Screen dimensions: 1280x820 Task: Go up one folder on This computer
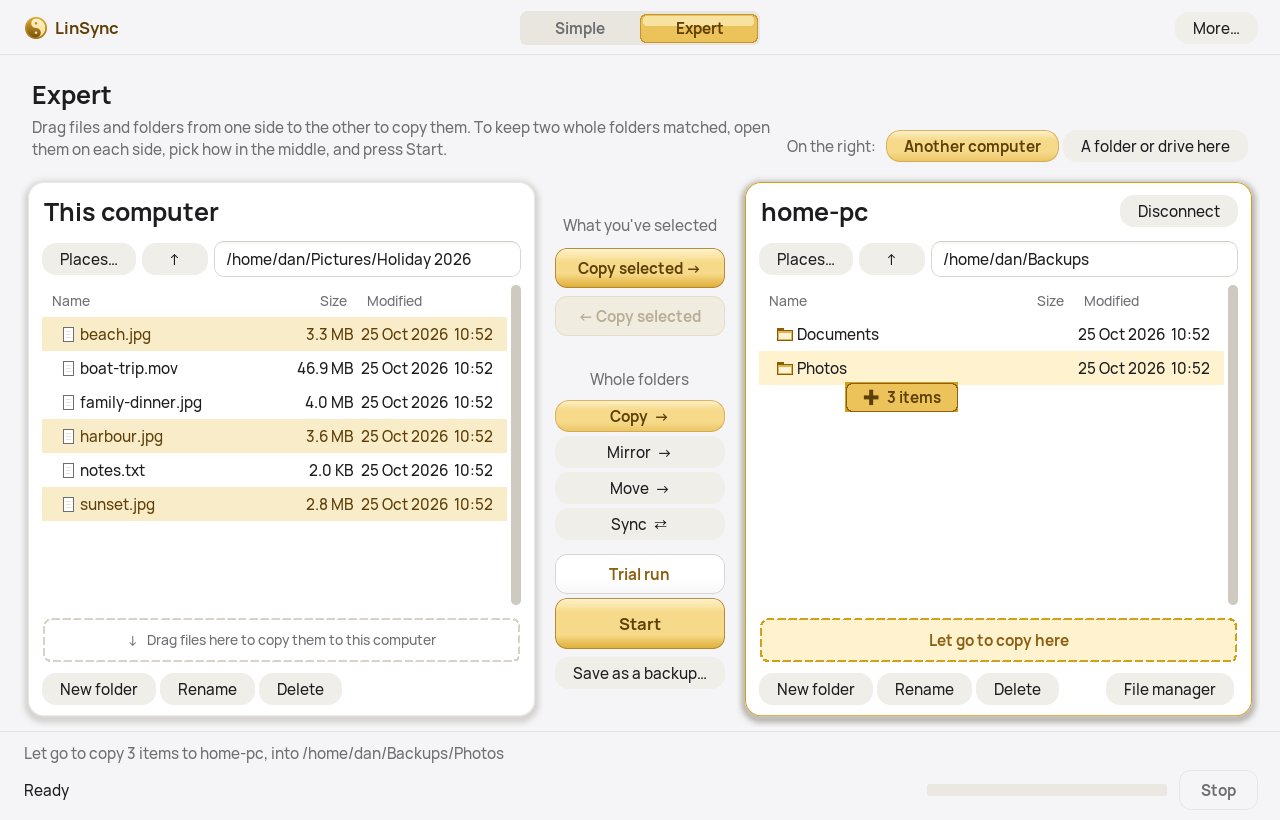(x=175, y=259)
